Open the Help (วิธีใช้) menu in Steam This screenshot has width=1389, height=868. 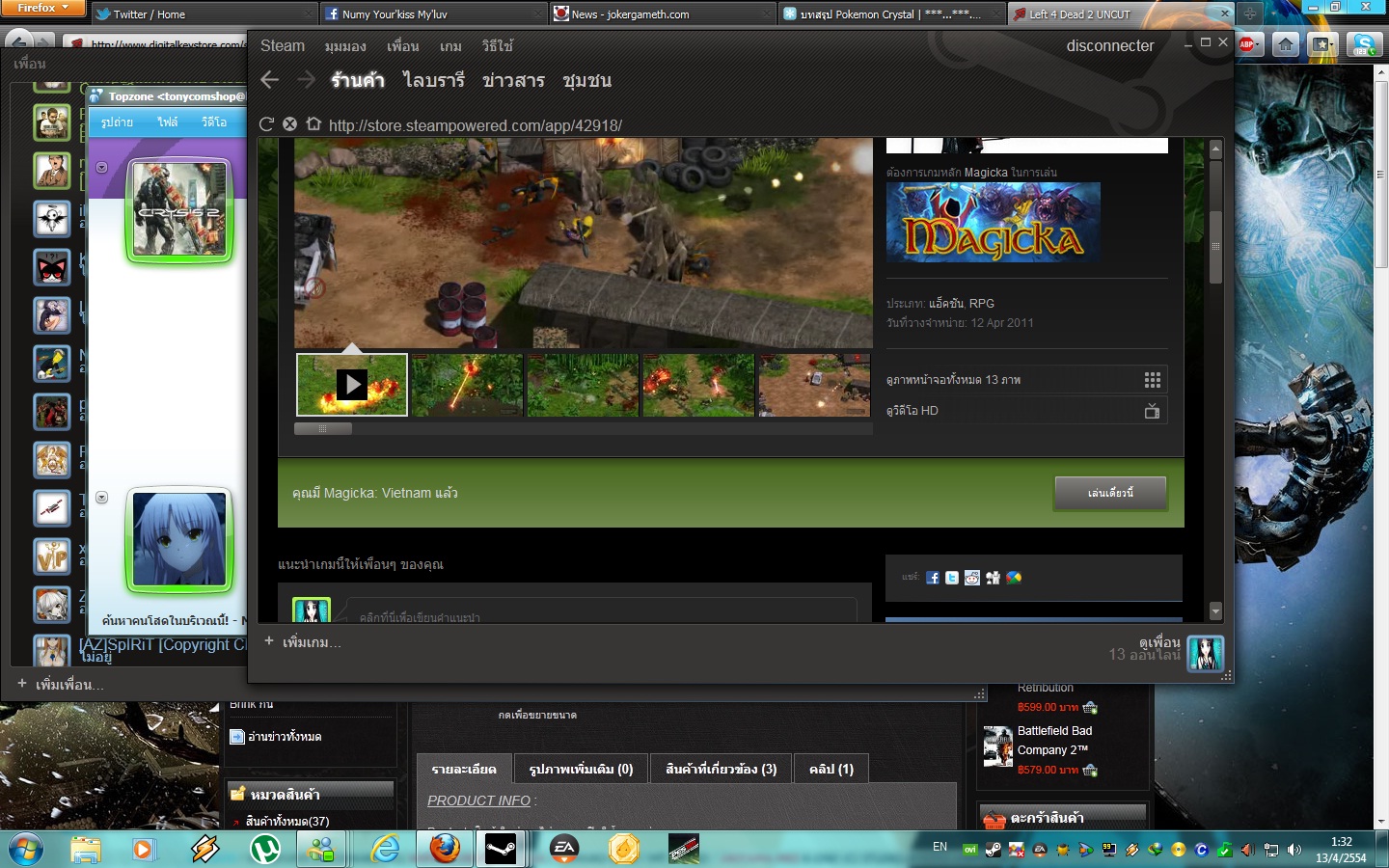498,45
